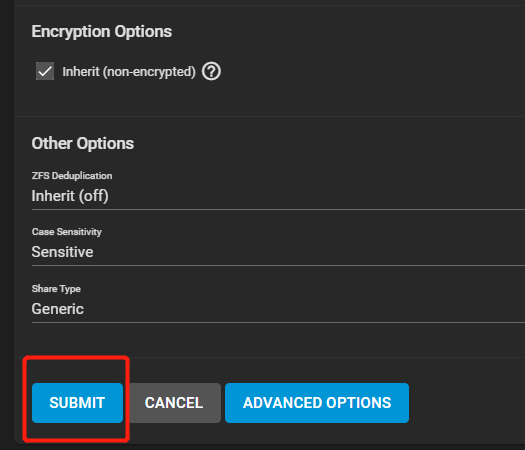This screenshot has height=450, width=525.
Task: Expand the Case Sensitivity dropdown
Action: (278, 252)
